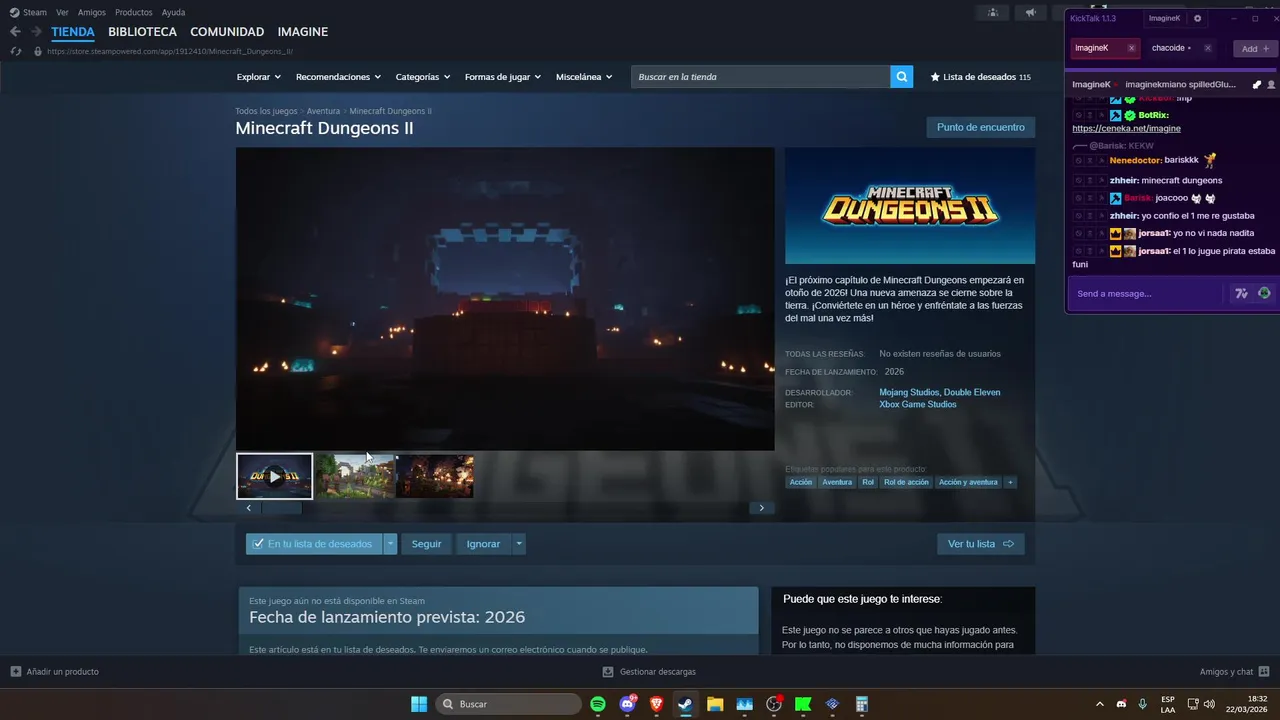Image resolution: width=1280 pixels, height=720 pixels.
Task: Open the Calculator from the taskbar
Action: [x=861, y=704]
